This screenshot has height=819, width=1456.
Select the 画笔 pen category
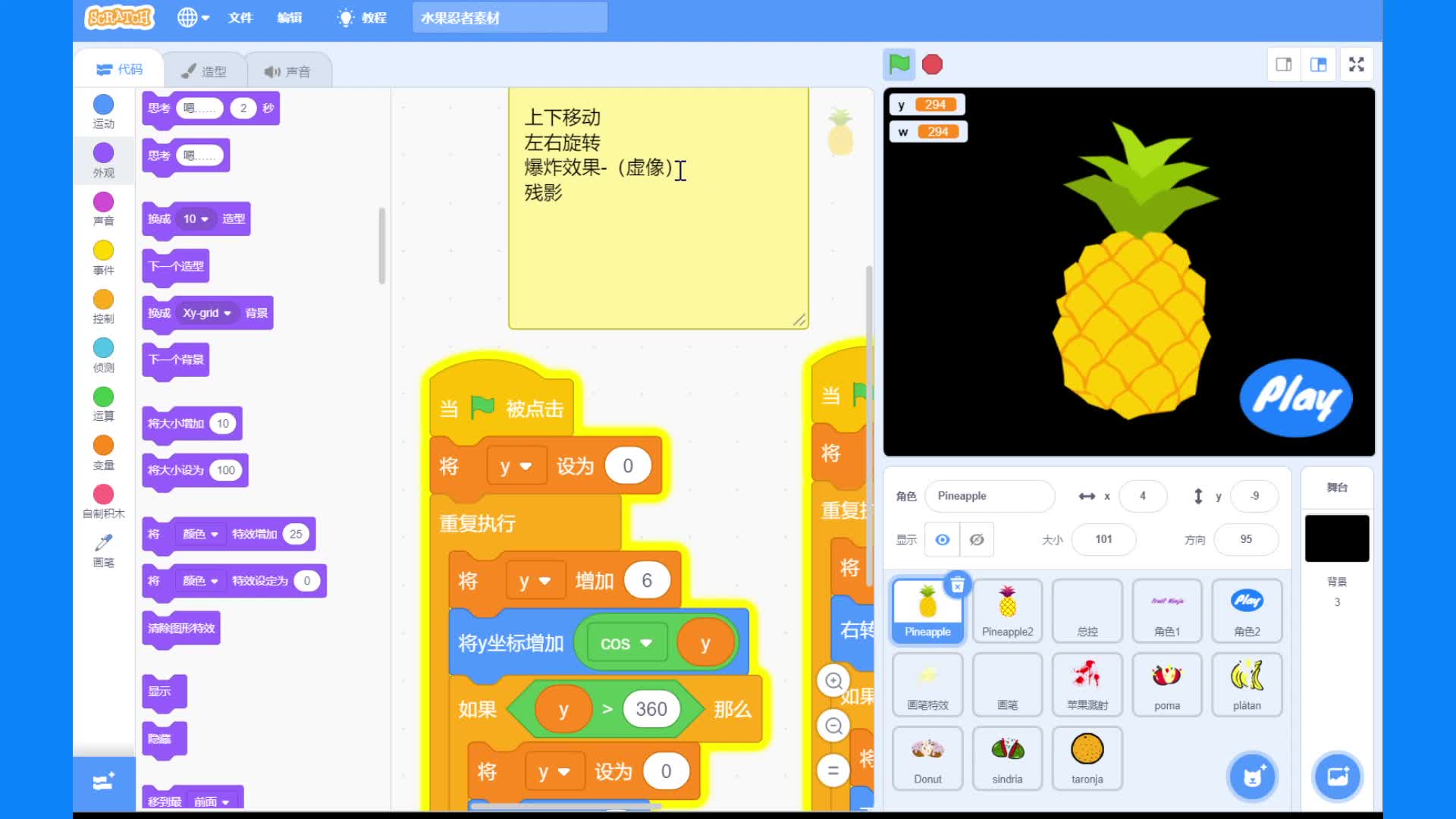[103, 551]
